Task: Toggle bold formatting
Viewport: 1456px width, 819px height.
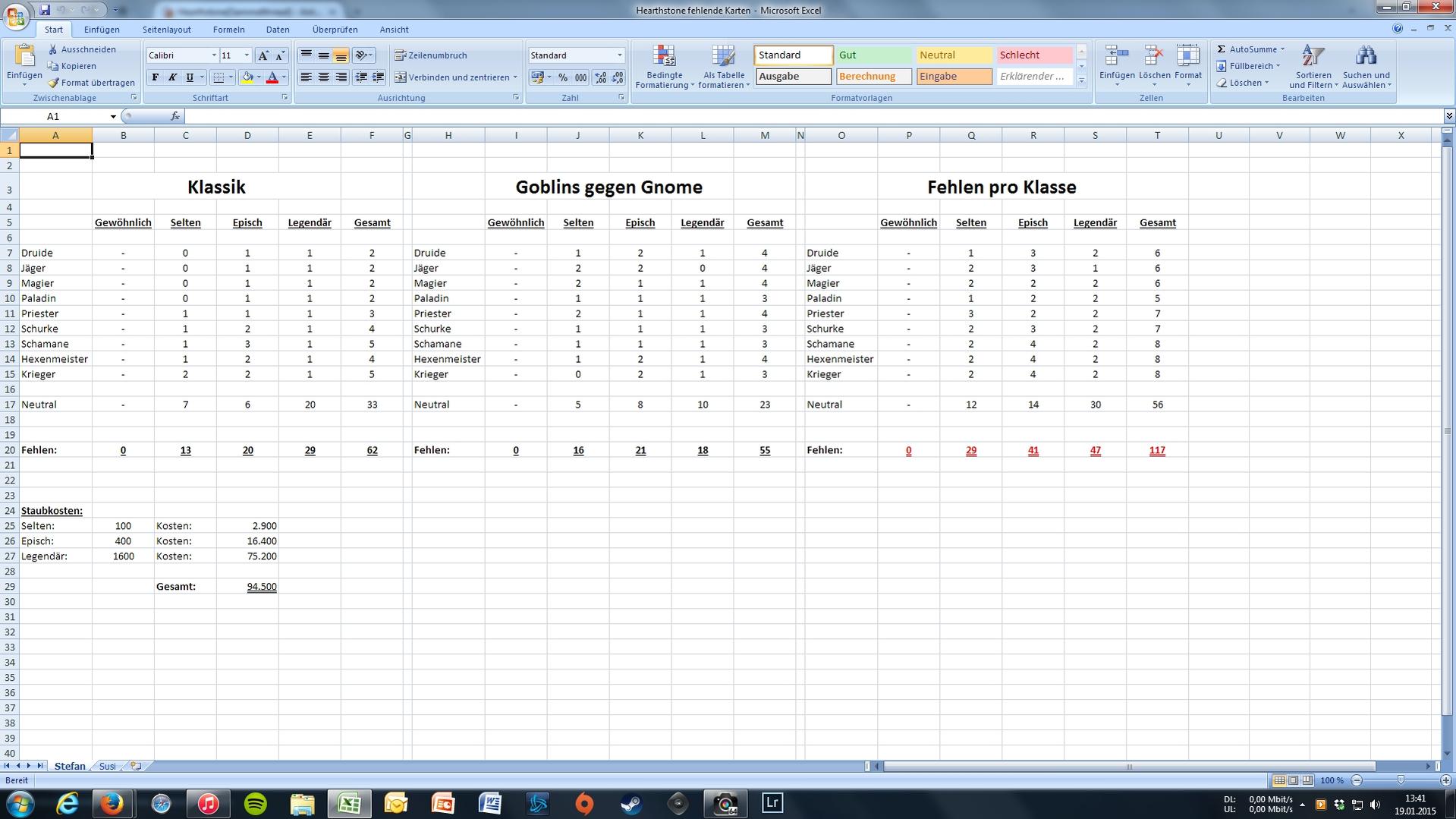Action: [x=156, y=77]
